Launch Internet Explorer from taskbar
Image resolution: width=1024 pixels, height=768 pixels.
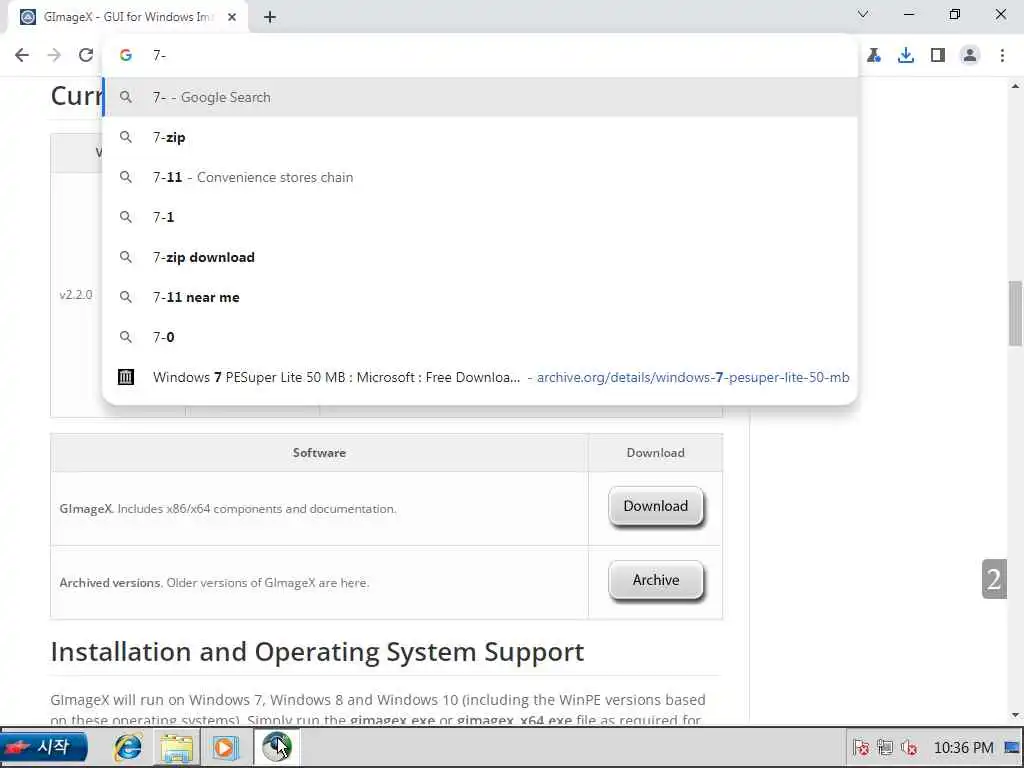click(128, 747)
